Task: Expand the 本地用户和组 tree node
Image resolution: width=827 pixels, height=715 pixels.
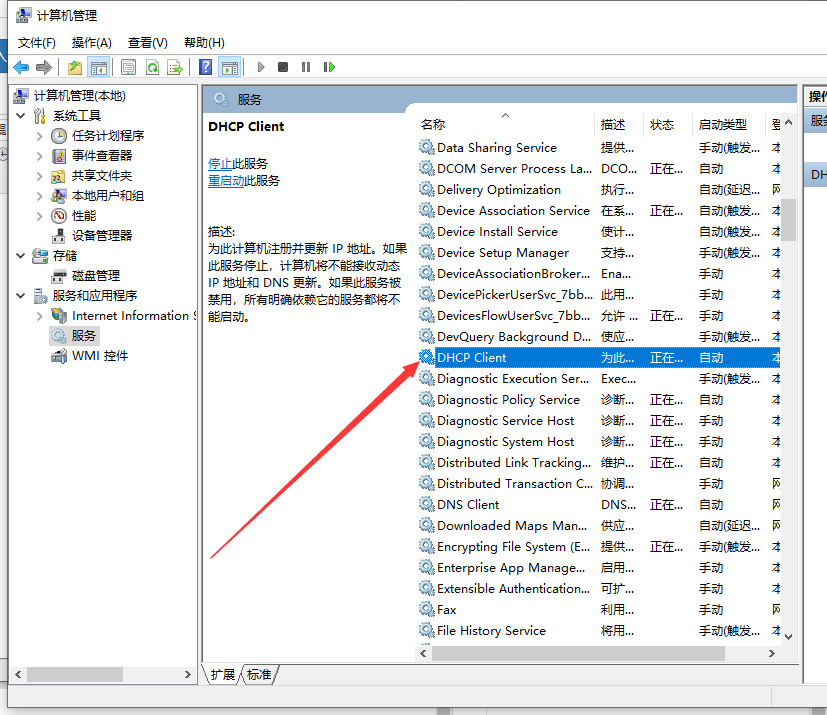Action: coord(39,196)
